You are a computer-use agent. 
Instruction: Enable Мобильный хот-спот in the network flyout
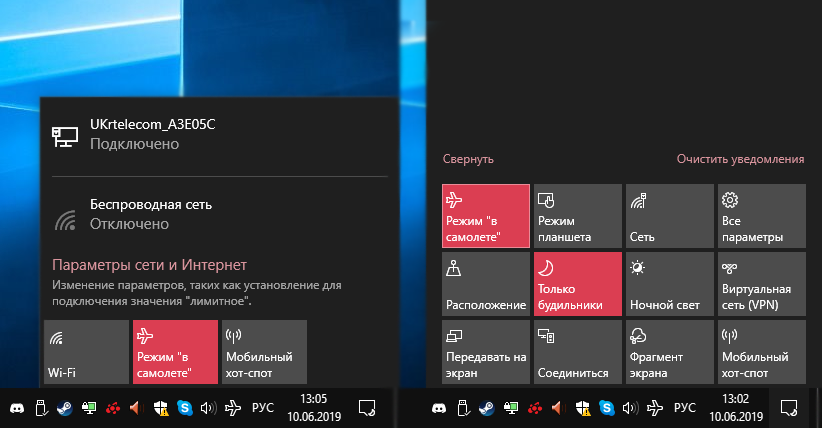[264, 352]
